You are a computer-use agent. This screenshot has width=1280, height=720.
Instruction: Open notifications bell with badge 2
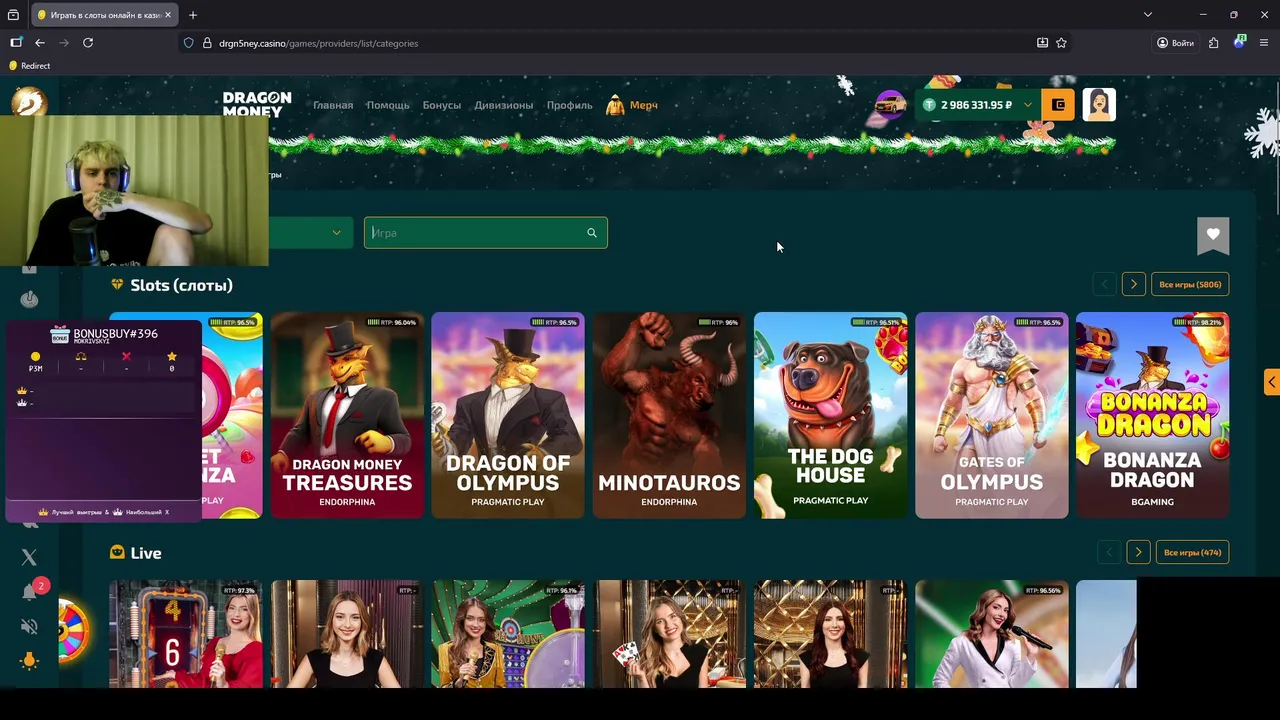[30, 592]
